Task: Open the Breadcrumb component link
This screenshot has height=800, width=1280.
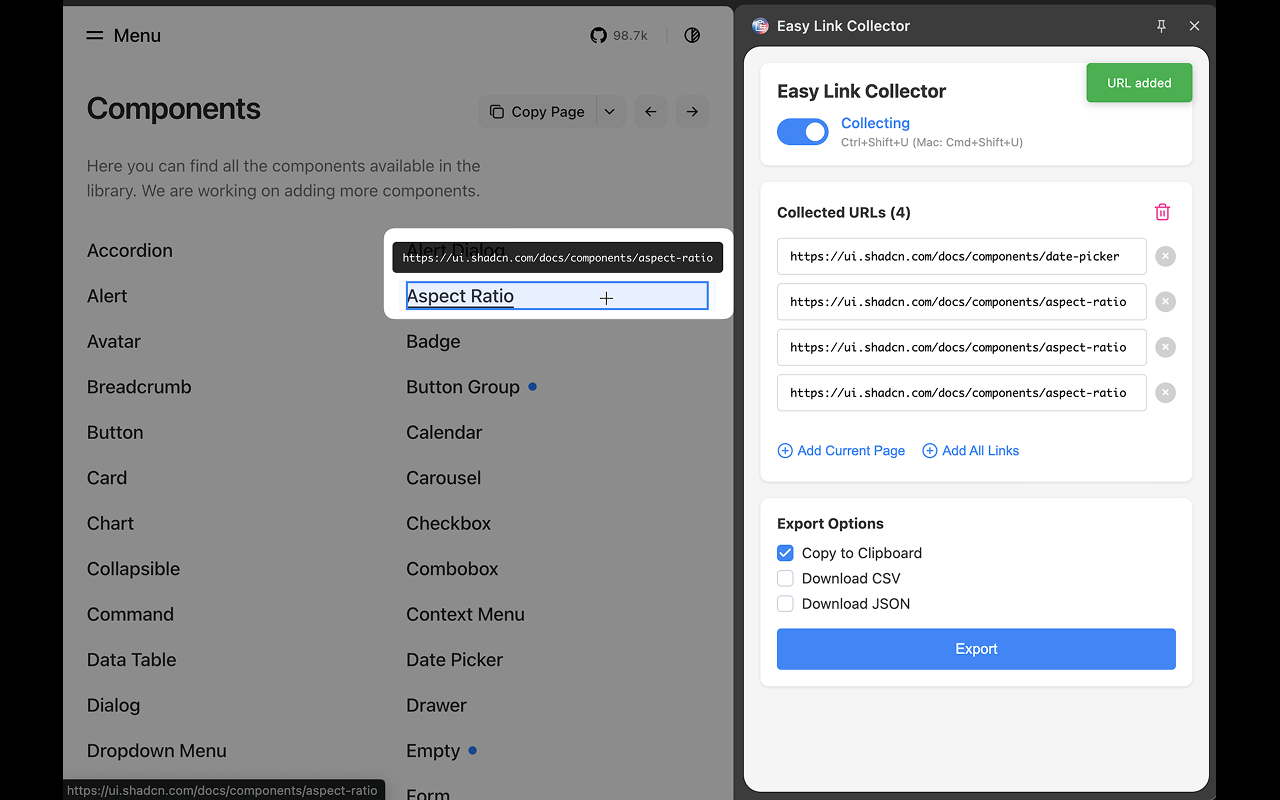Action: point(139,387)
